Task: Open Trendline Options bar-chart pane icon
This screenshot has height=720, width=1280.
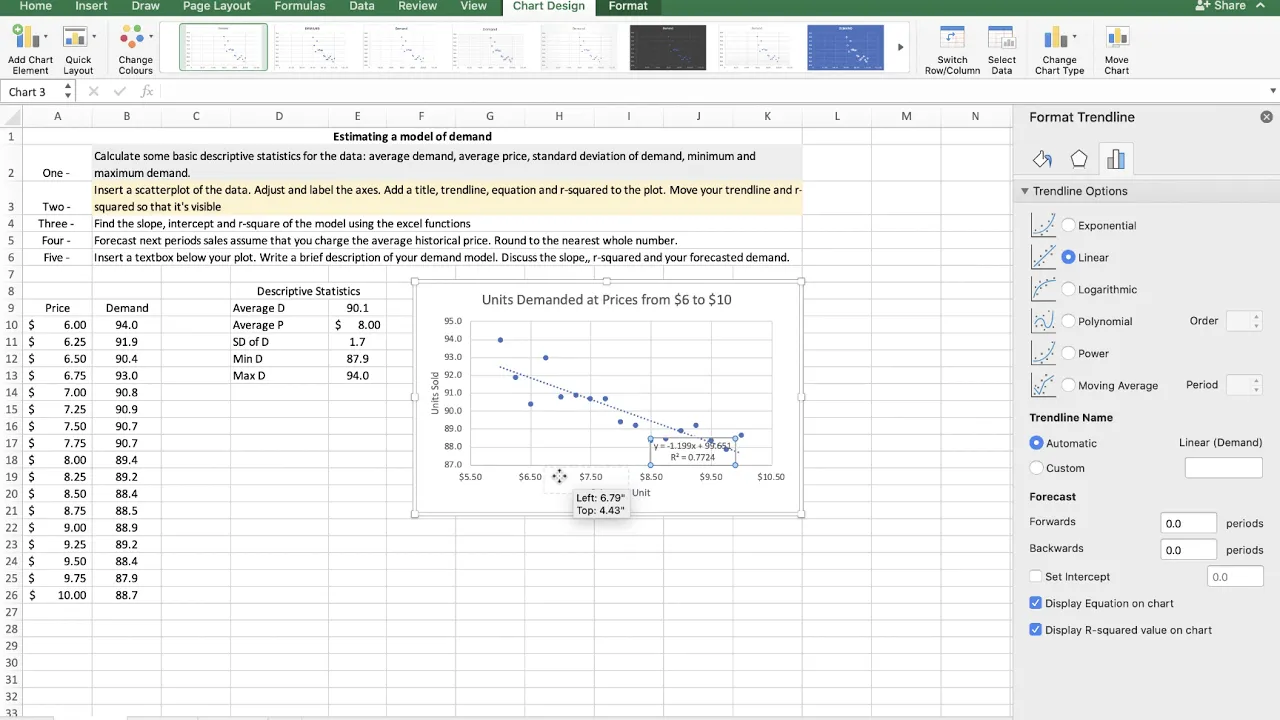Action: 1116,159
